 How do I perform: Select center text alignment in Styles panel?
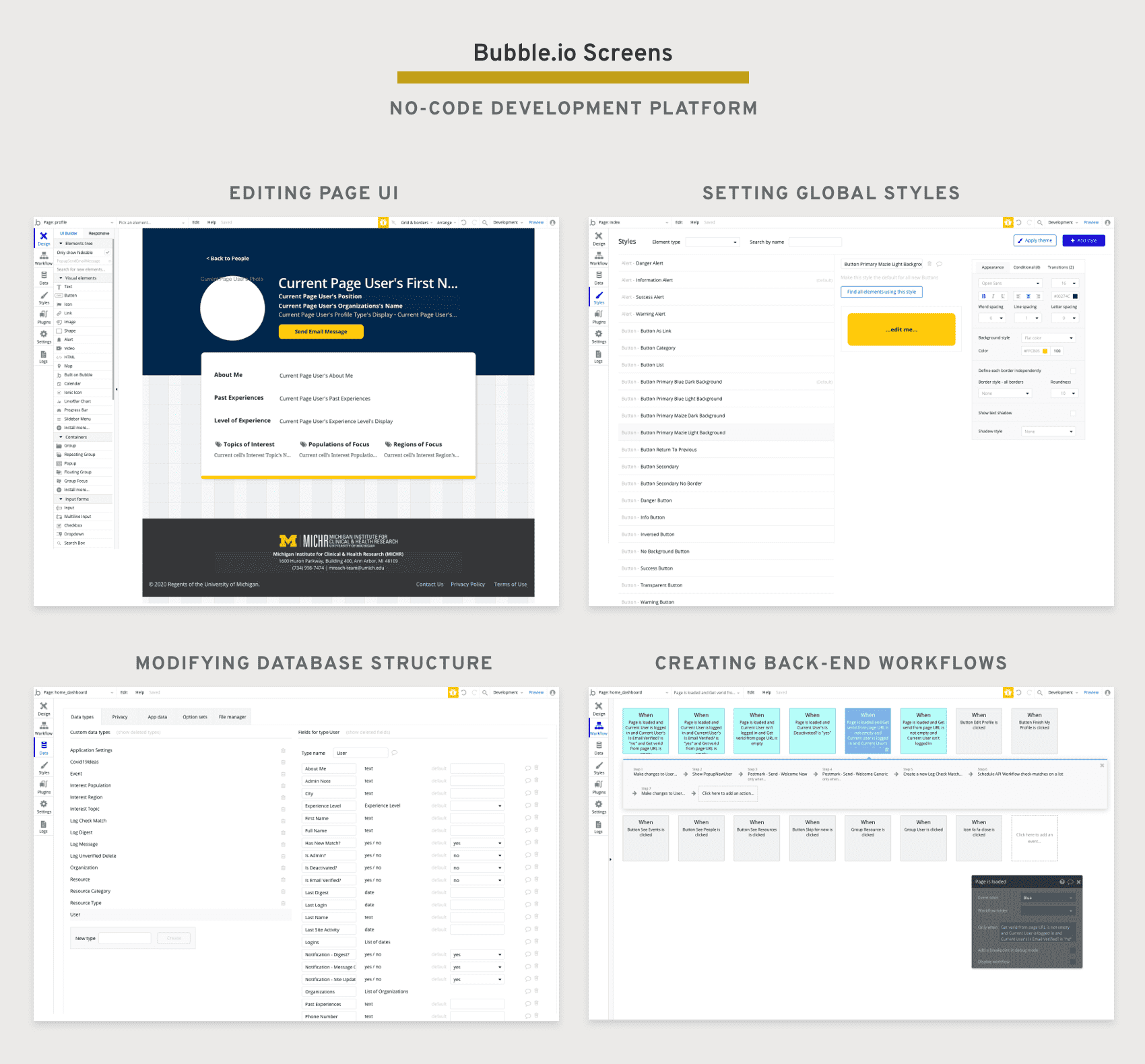pos(1028,296)
